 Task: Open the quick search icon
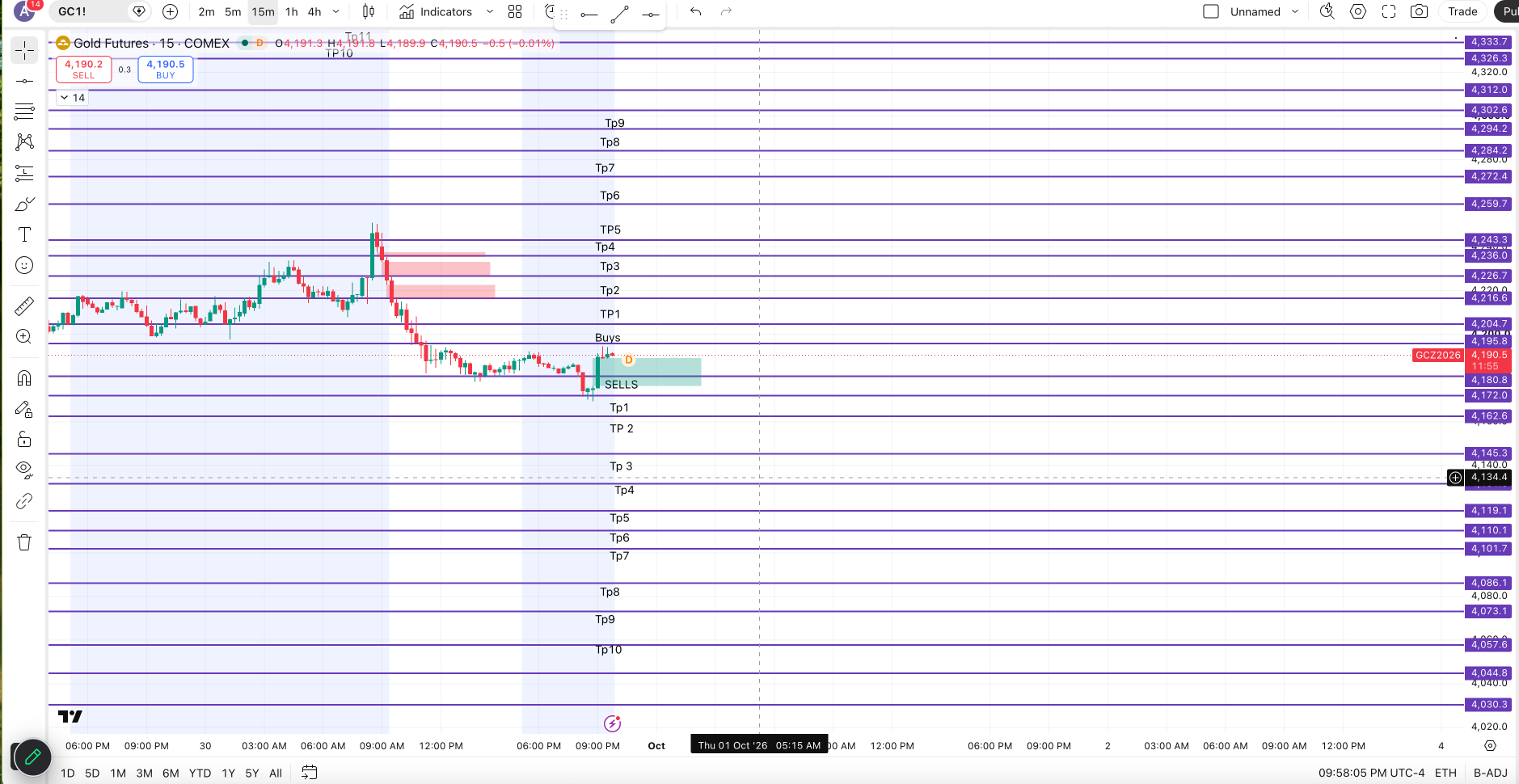click(1327, 11)
